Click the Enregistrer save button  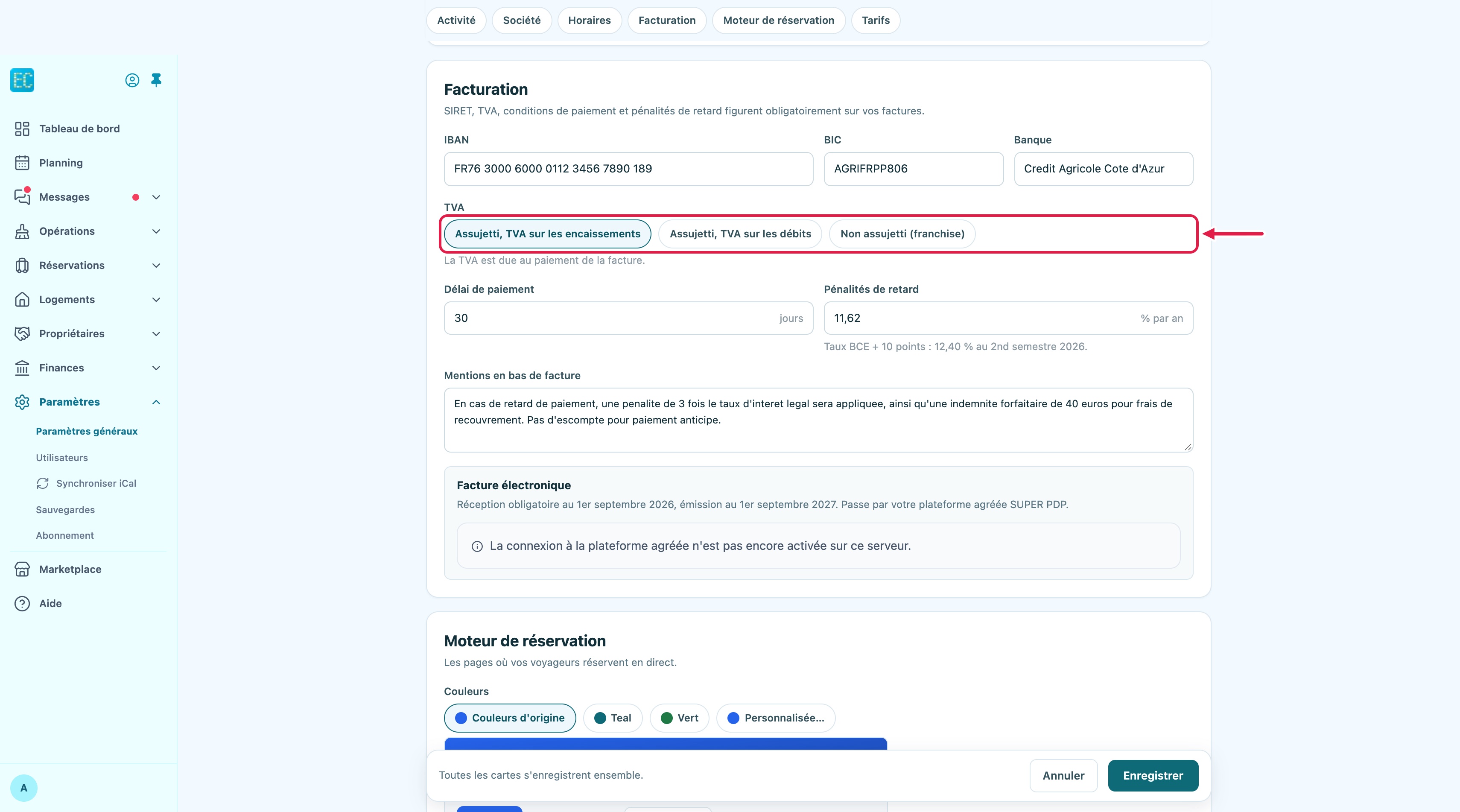coord(1153,775)
